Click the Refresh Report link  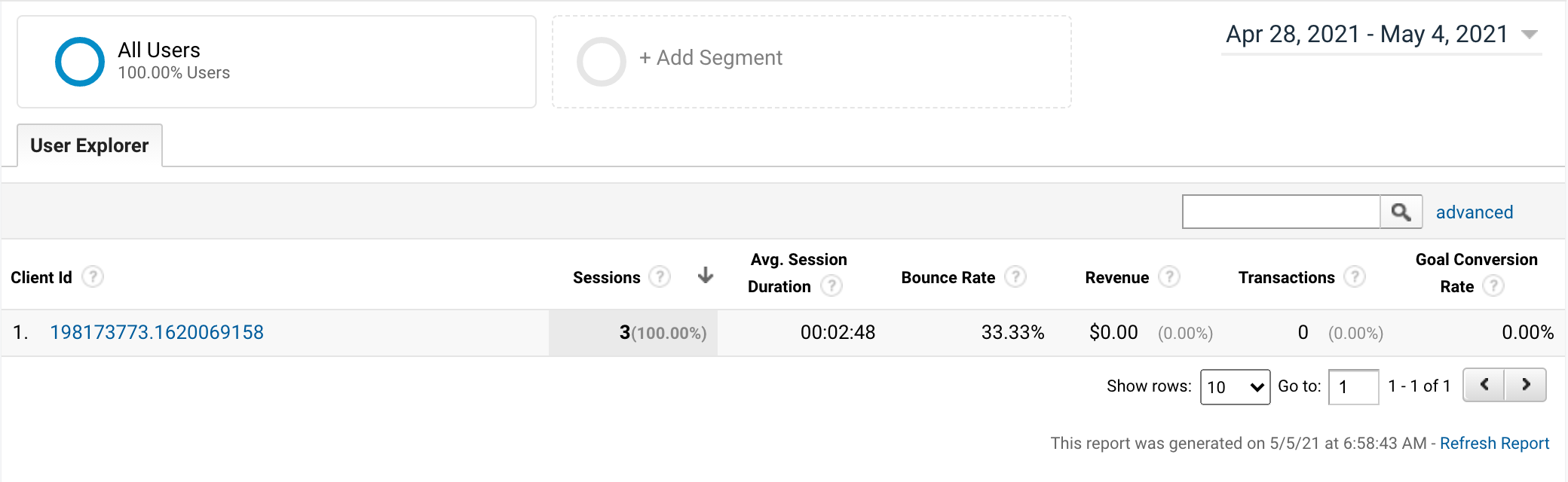tap(1494, 443)
